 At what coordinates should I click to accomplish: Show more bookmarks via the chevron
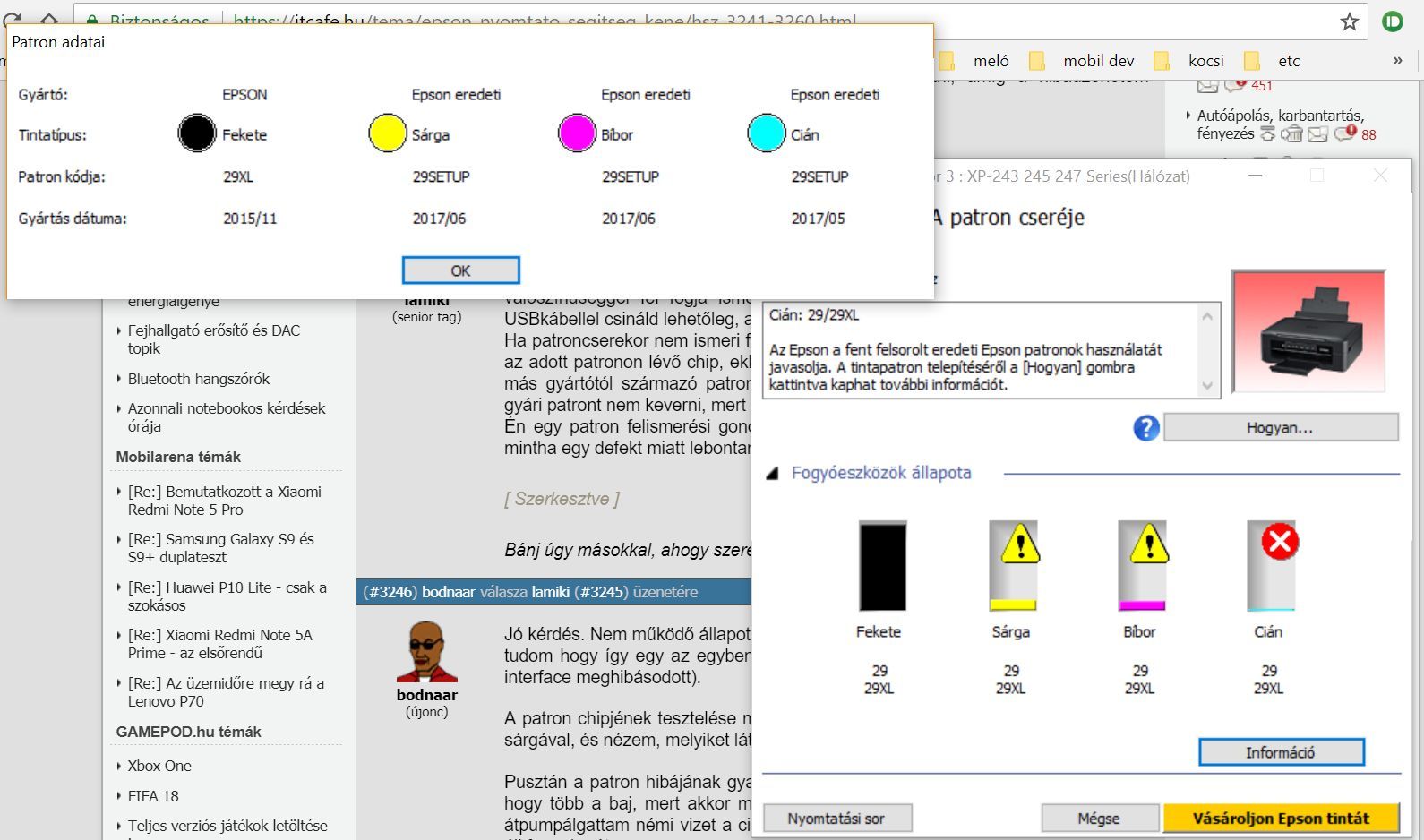[1397, 61]
